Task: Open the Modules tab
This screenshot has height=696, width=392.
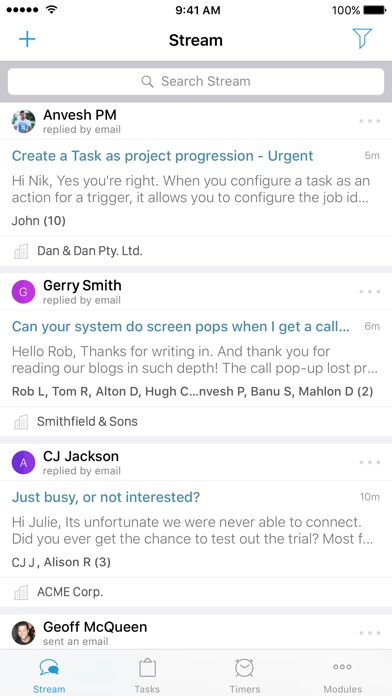Action: (x=342, y=676)
